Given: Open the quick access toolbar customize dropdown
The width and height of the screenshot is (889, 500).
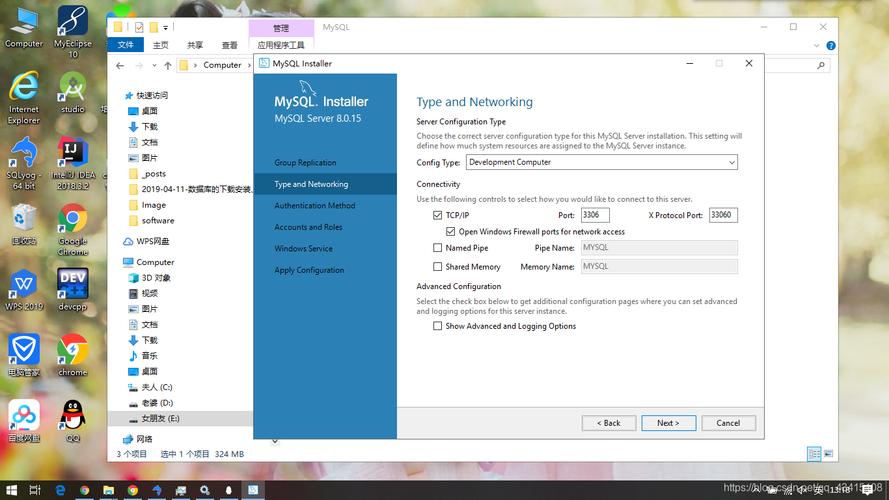Looking at the screenshot, I should point(166,27).
